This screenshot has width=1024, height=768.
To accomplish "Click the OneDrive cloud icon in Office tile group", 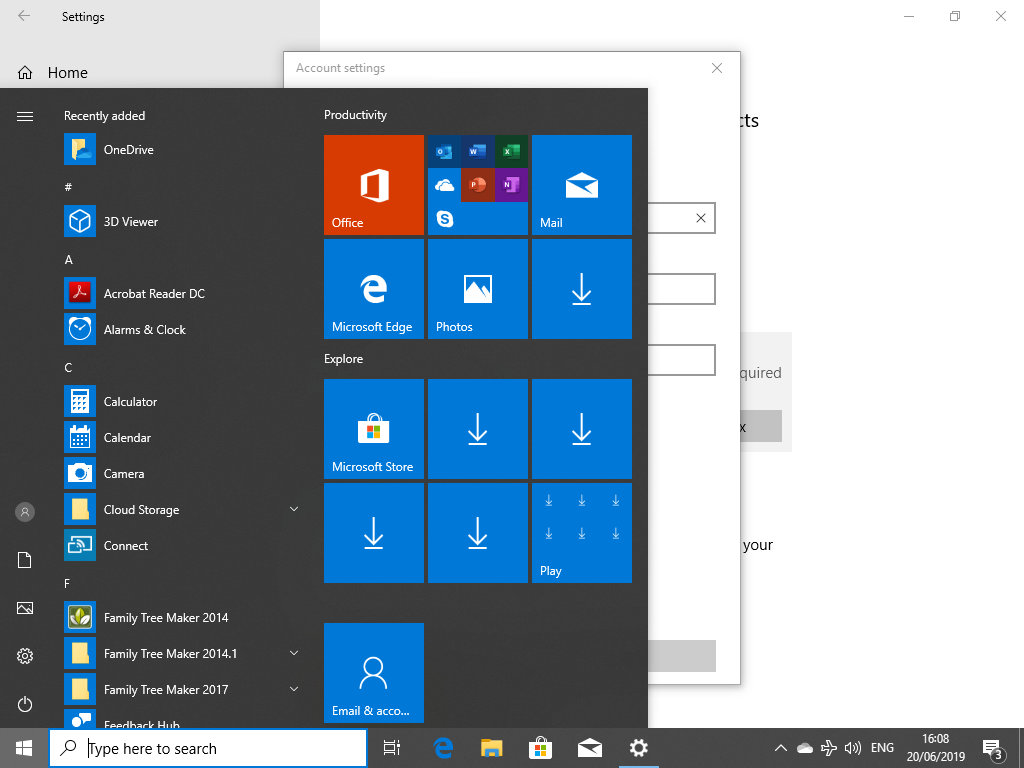I will pos(444,185).
